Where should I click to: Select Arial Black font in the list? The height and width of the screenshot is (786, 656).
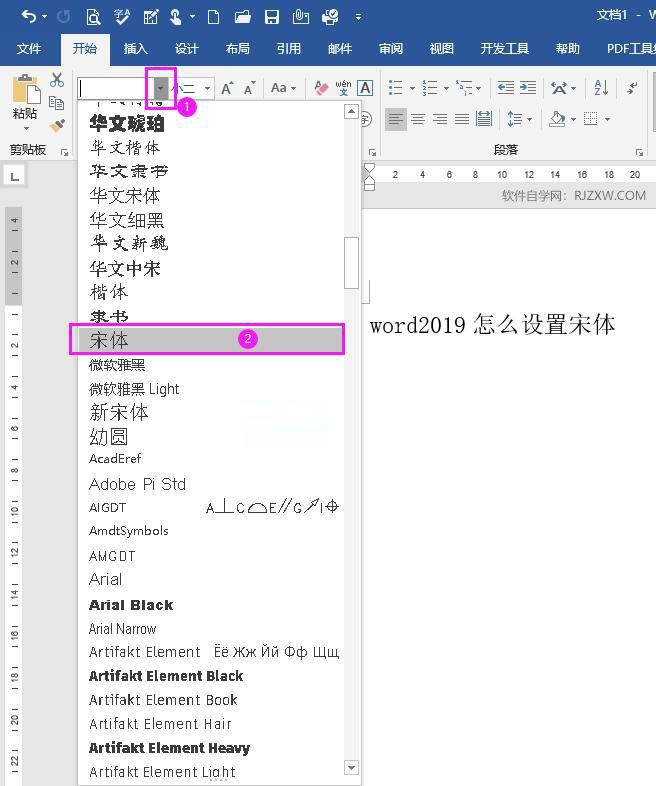tap(211, 605)
